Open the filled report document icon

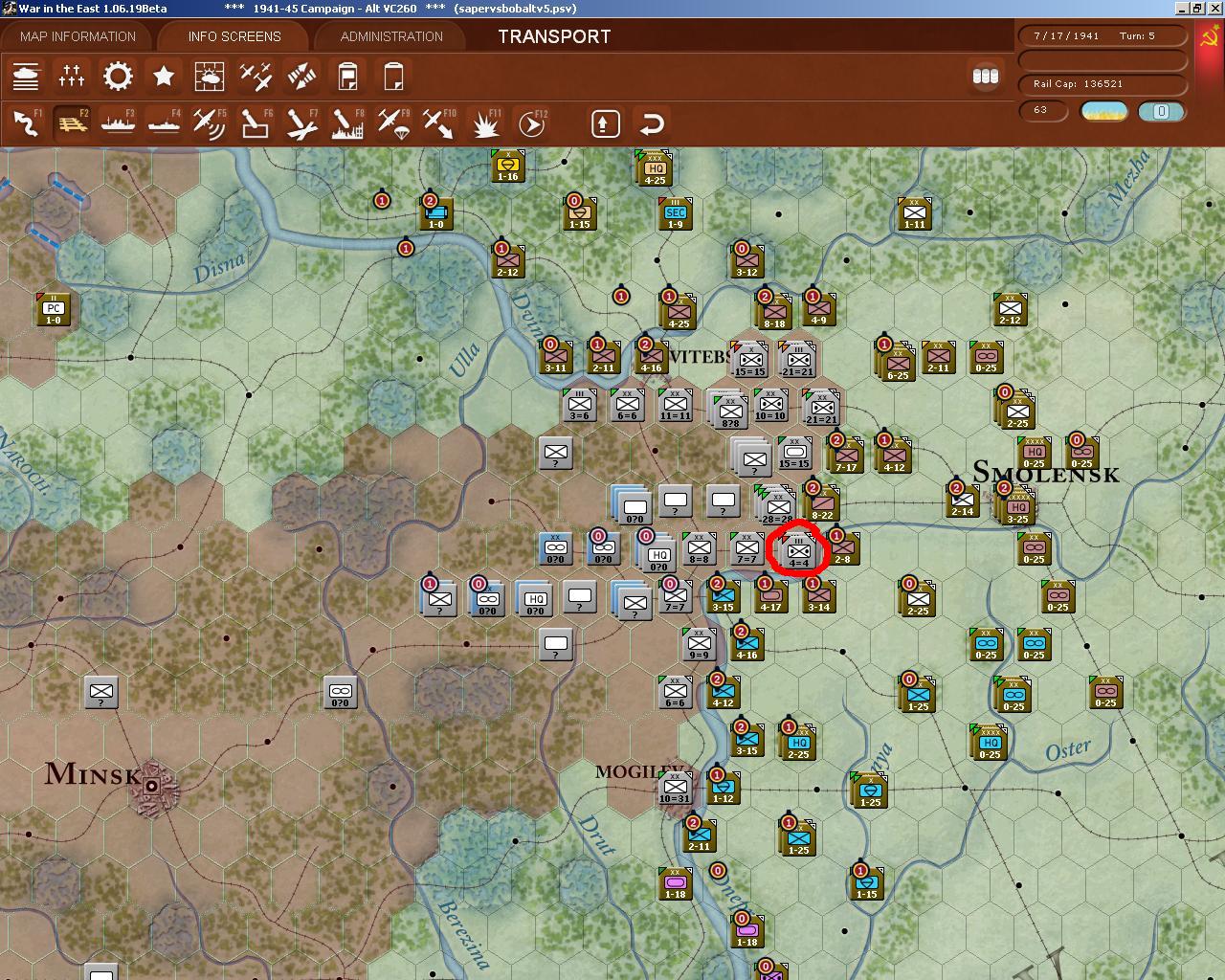point(347,76)
